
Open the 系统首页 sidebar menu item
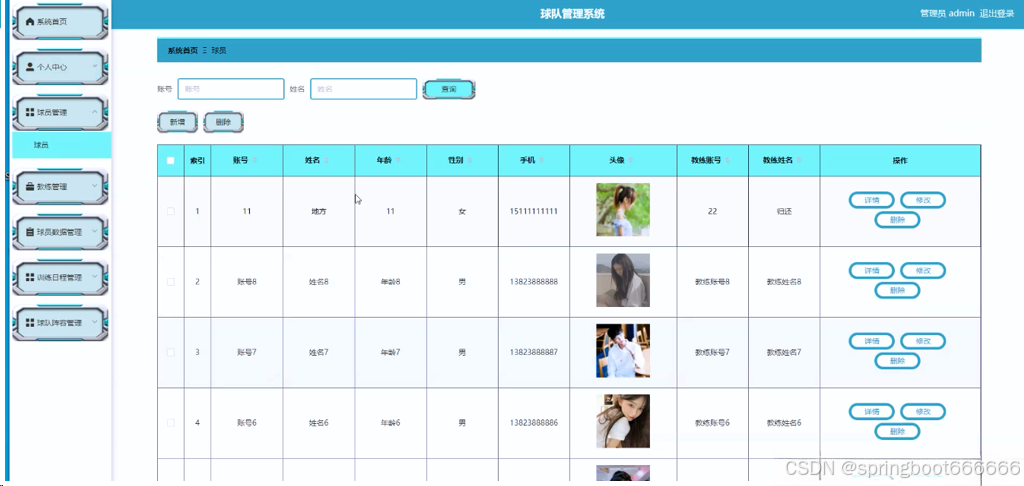click(60, 22)
